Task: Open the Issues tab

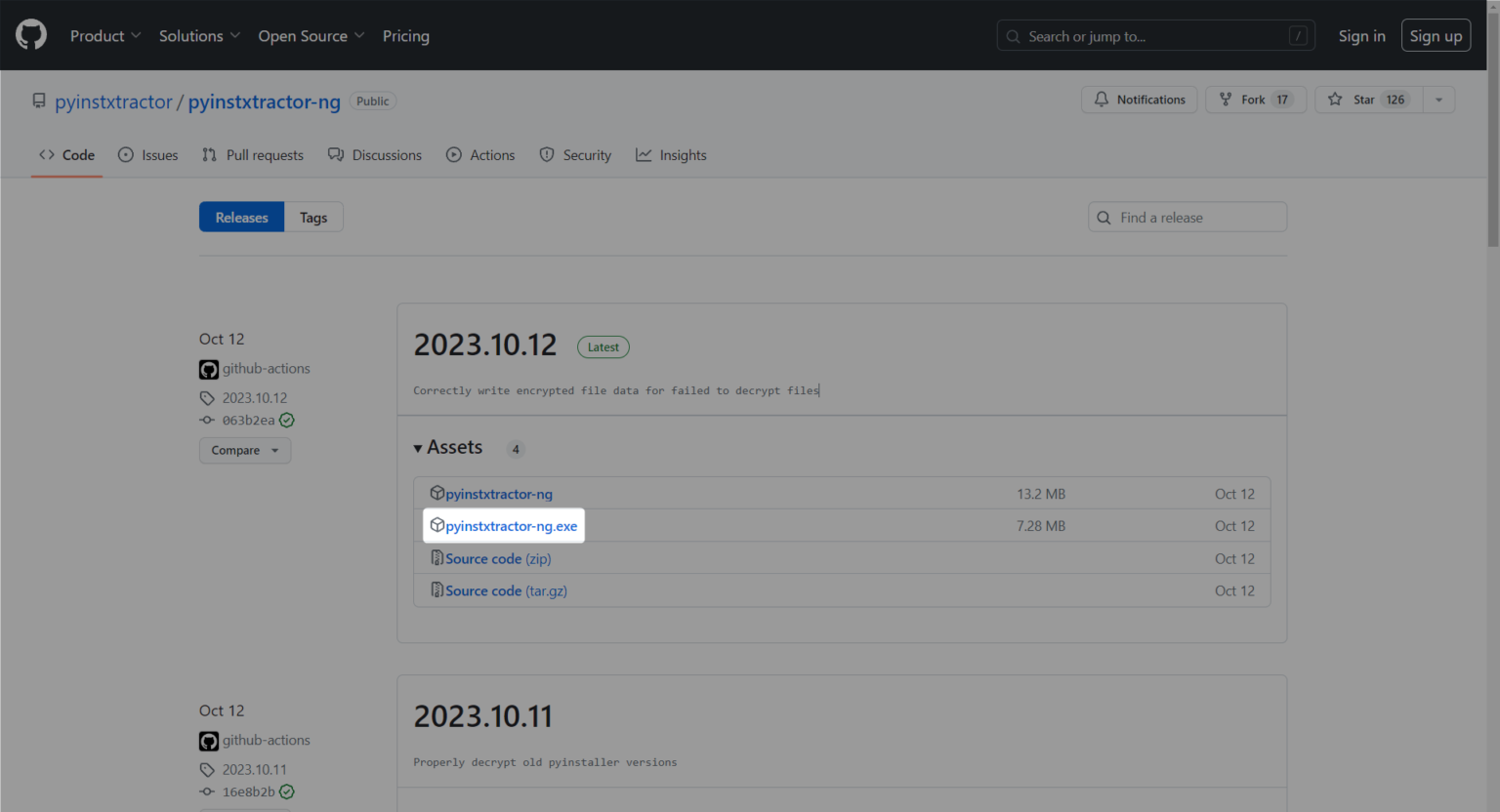Action: (148, 155)
